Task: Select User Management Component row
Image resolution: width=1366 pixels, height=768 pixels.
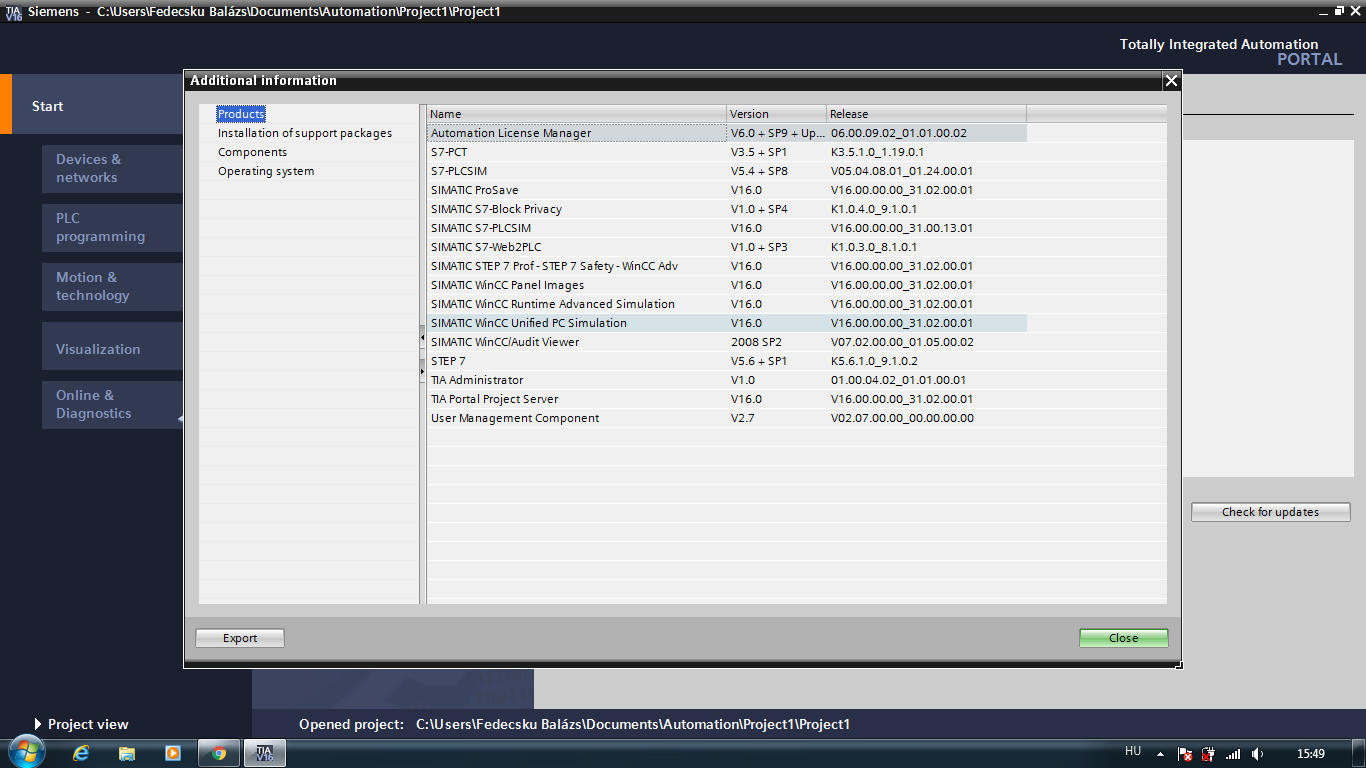Action: pyautogui.click(x=727, y=418)
